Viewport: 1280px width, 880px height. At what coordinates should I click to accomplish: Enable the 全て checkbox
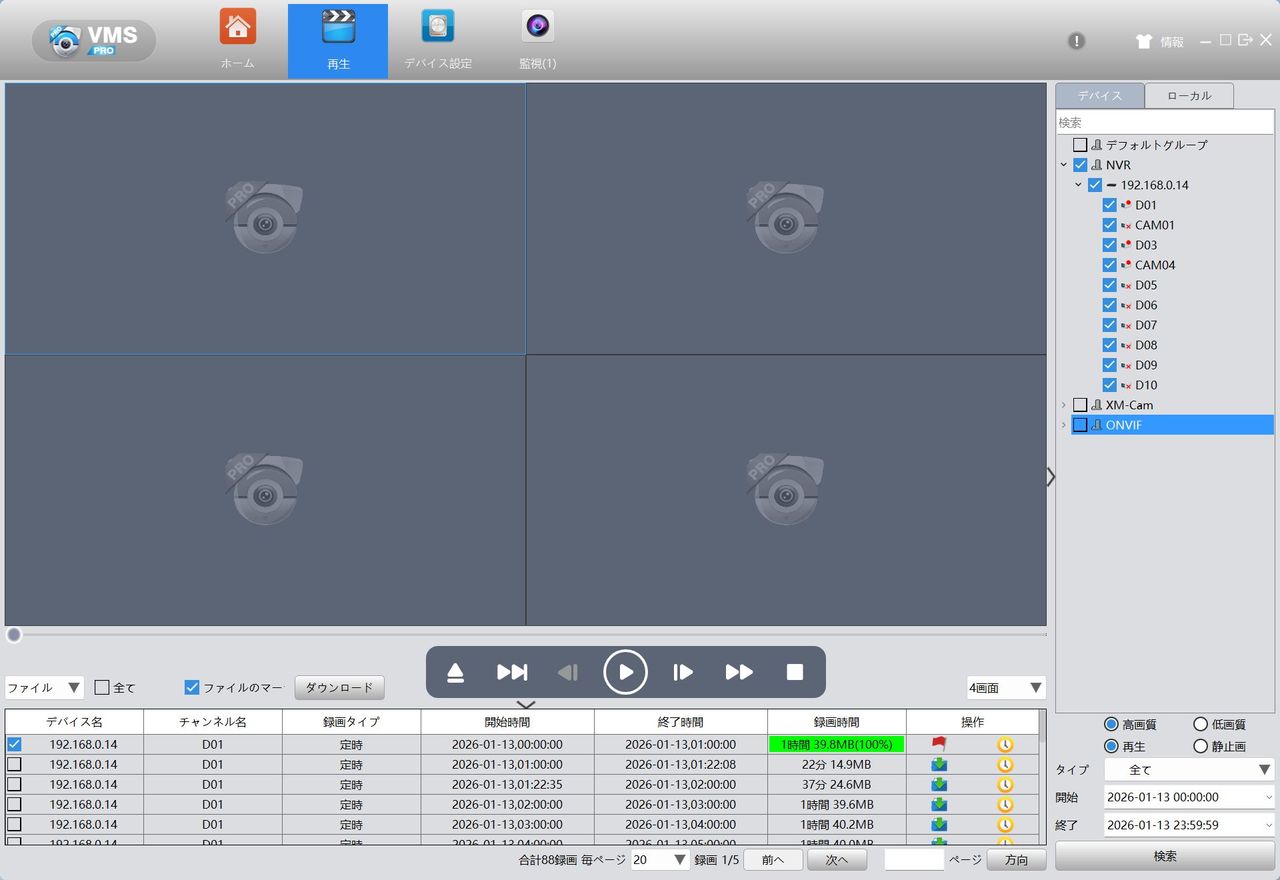tap(102, 688)
